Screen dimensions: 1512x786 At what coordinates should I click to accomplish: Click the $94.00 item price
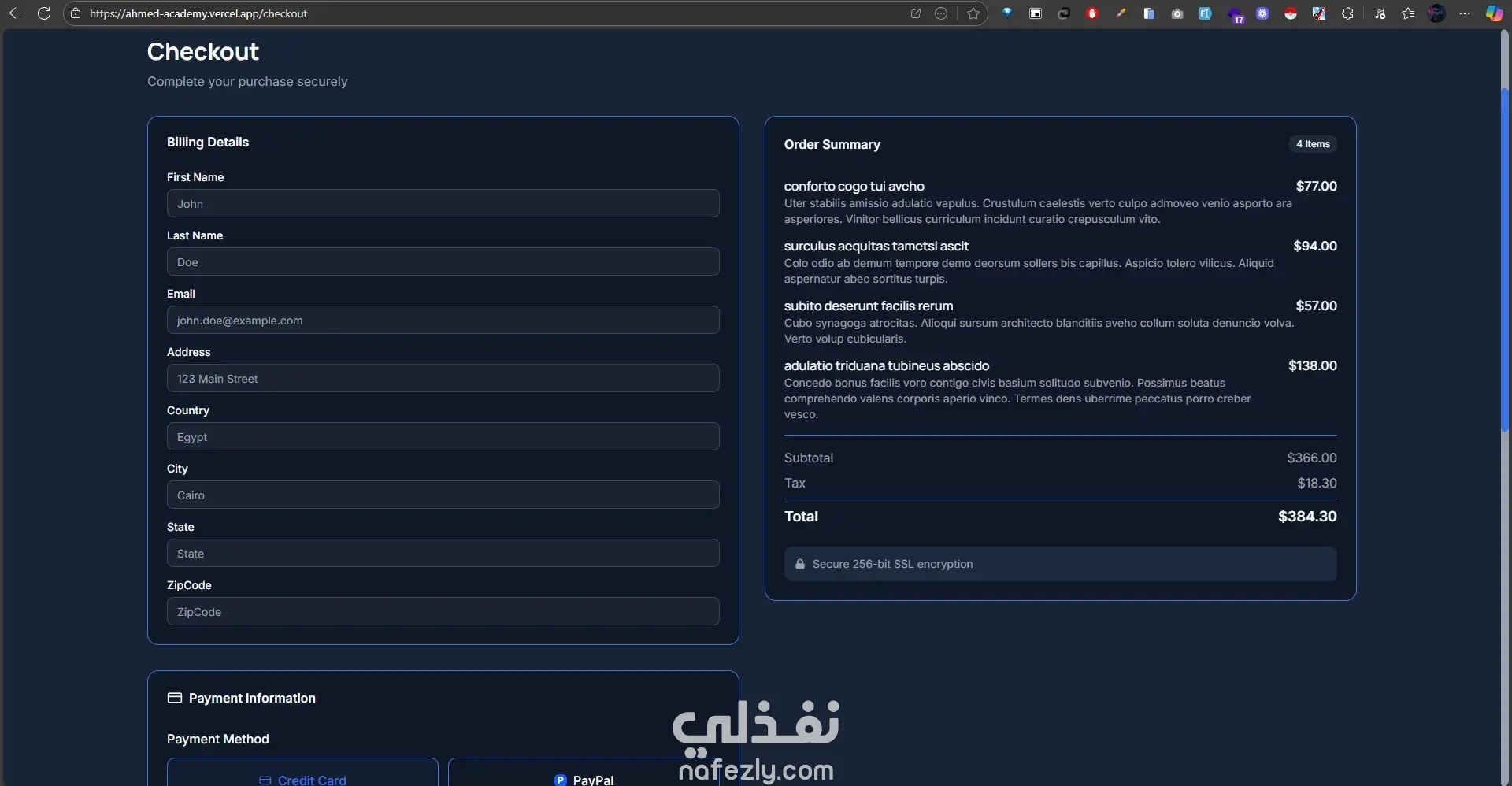pos(1315,246)
